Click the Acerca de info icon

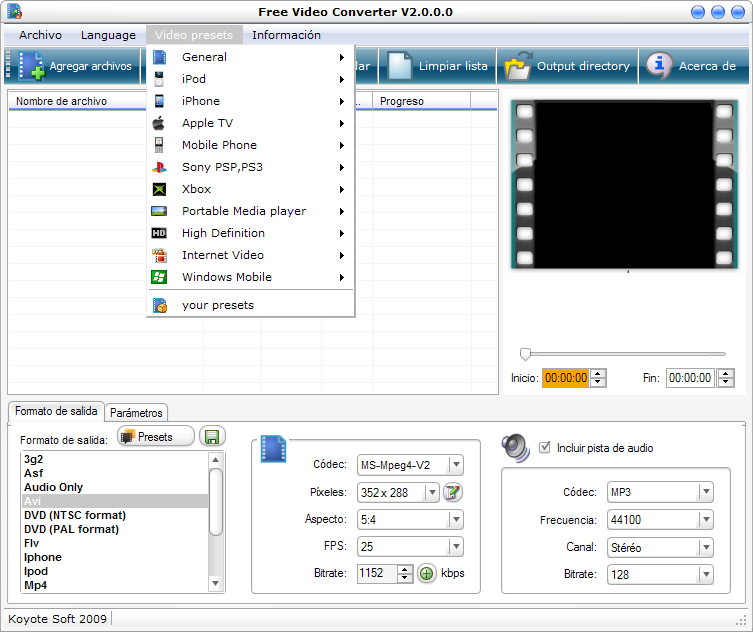(x=659, y=66)
